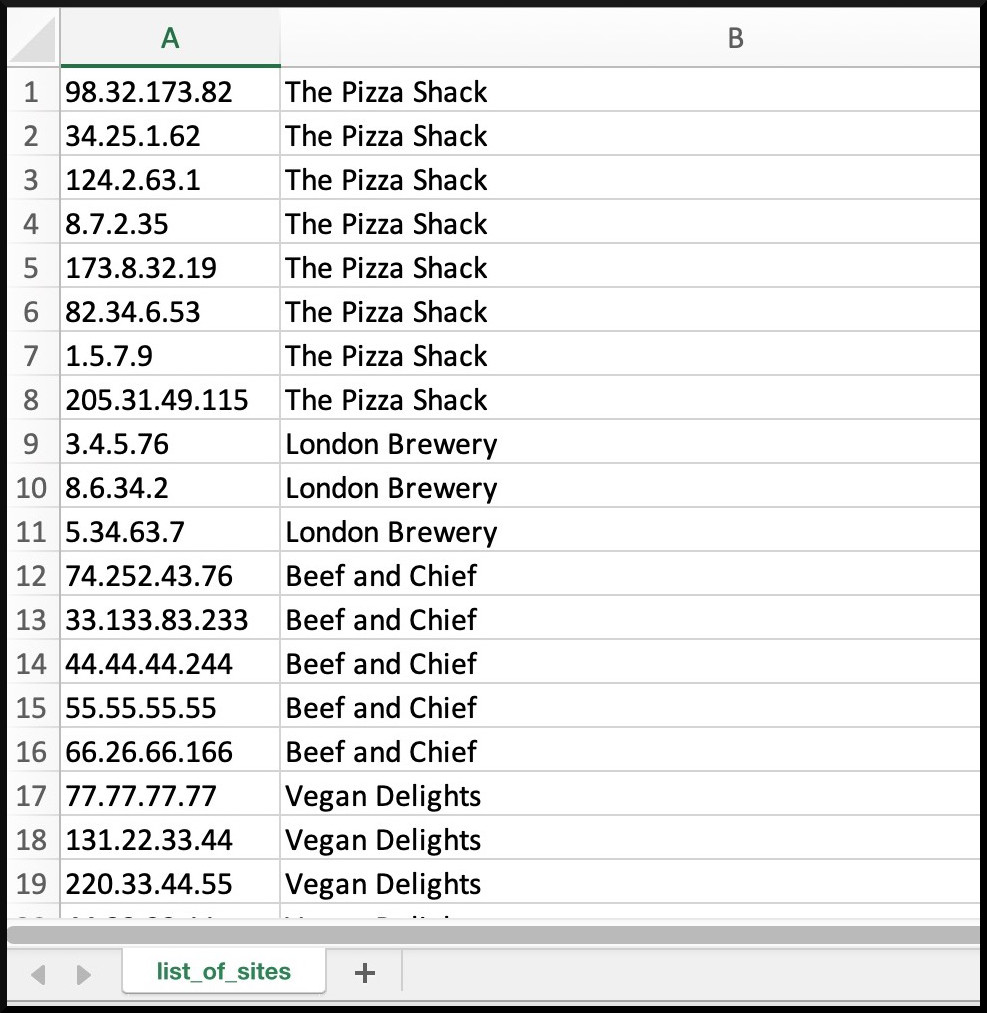
Task: Select row 12 header
Action: (33, 575)
